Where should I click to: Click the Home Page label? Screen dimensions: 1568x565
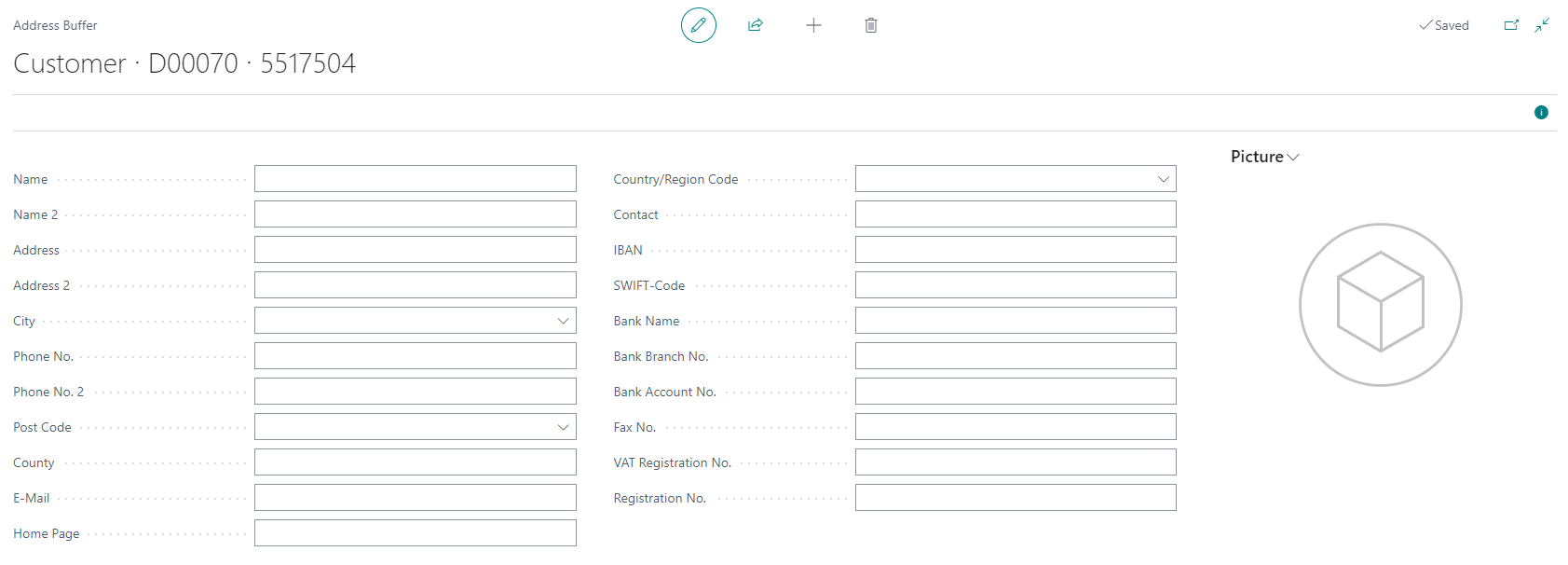pos(47,533)
